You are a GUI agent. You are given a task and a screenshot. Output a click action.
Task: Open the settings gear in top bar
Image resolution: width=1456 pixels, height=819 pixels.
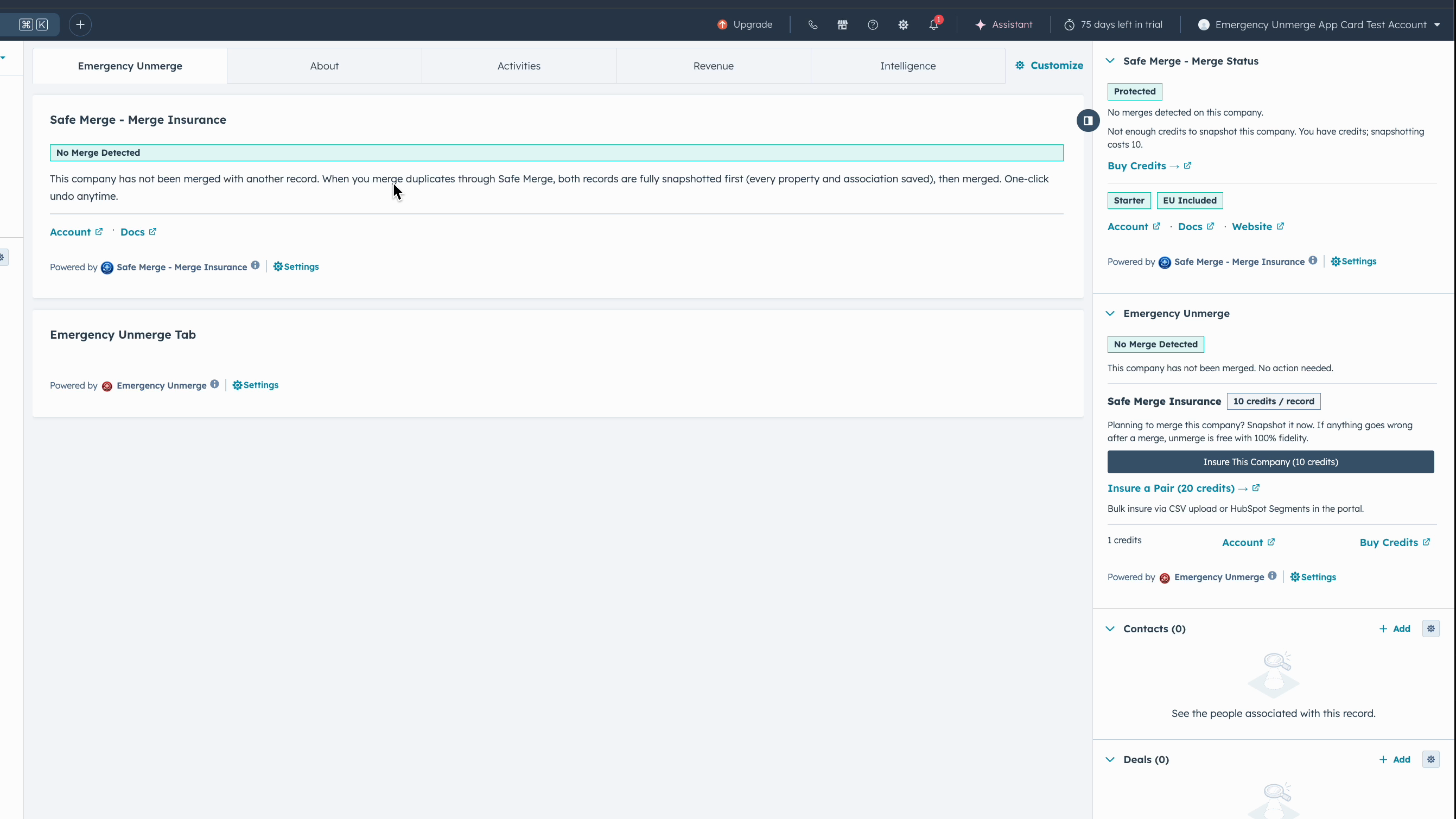click(903, 24)
